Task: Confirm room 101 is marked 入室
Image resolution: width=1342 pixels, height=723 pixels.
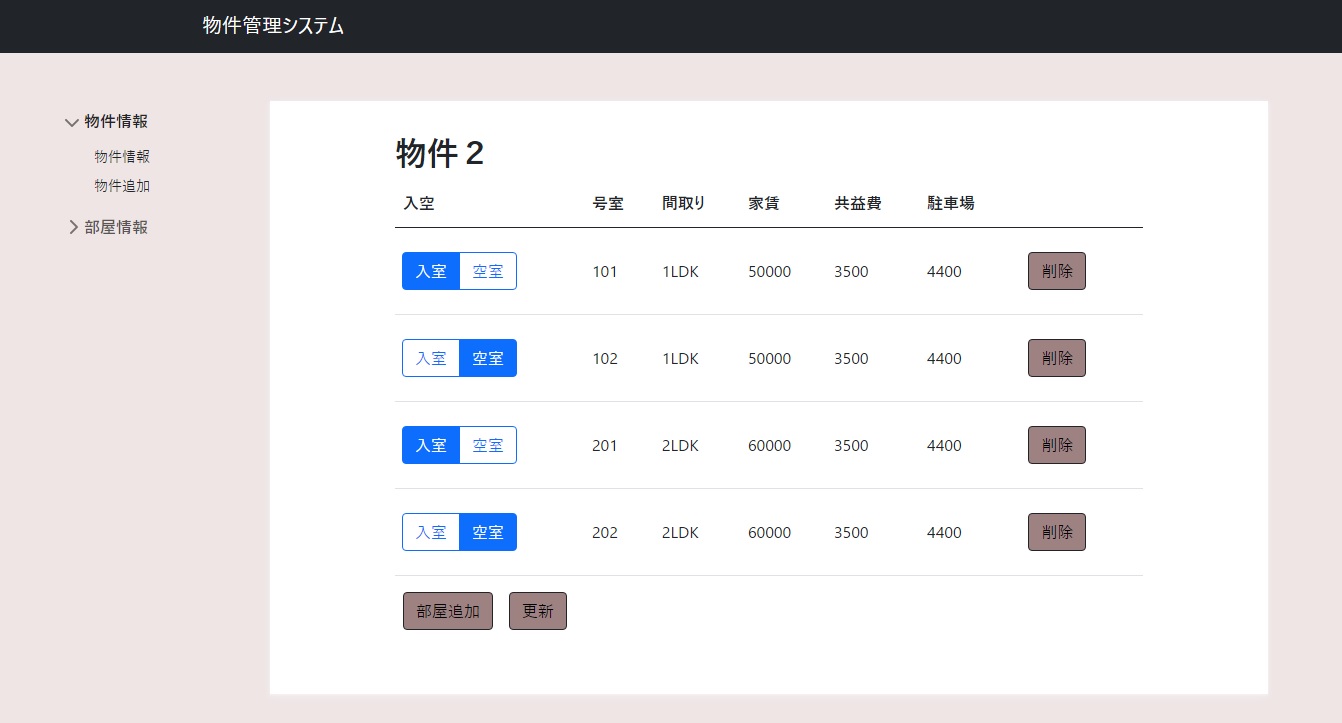Action: [x=430, y=271]
